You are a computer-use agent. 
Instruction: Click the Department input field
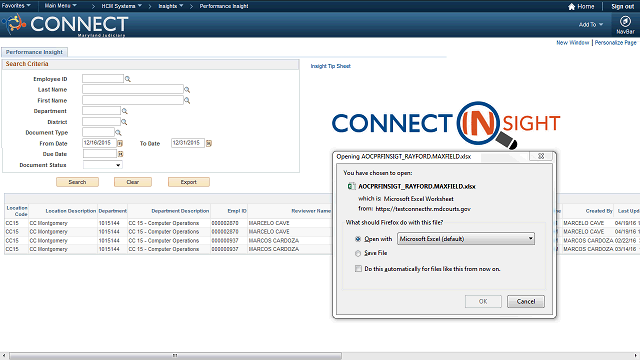pos(101,111)
